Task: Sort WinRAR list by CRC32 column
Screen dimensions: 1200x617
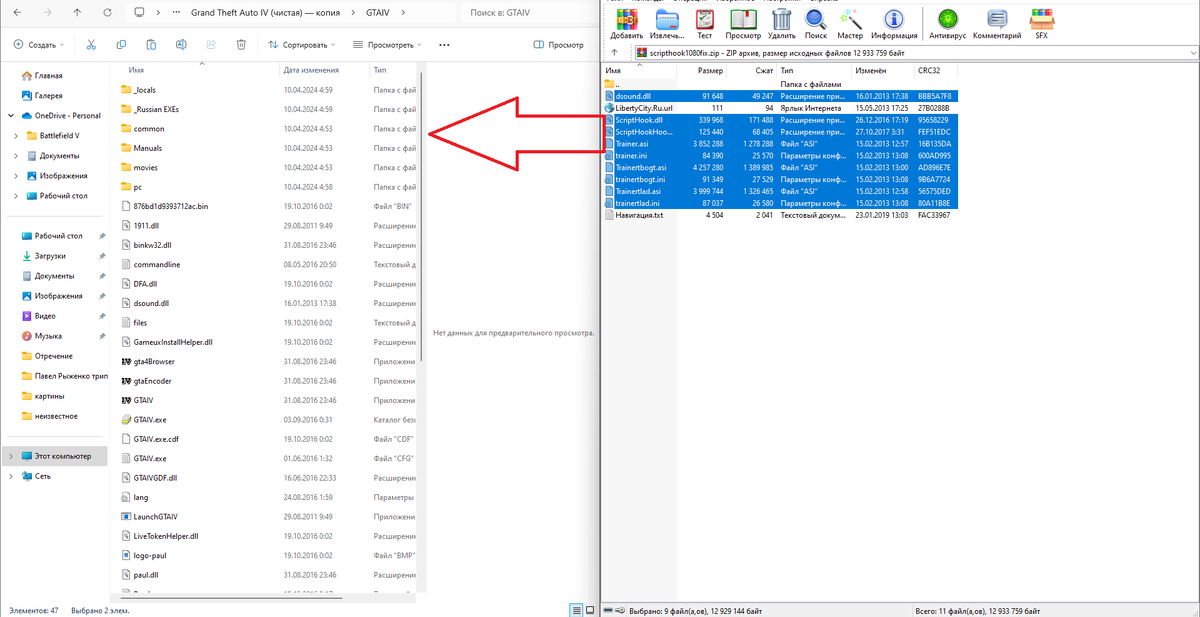Action: [x=929, y=71]
